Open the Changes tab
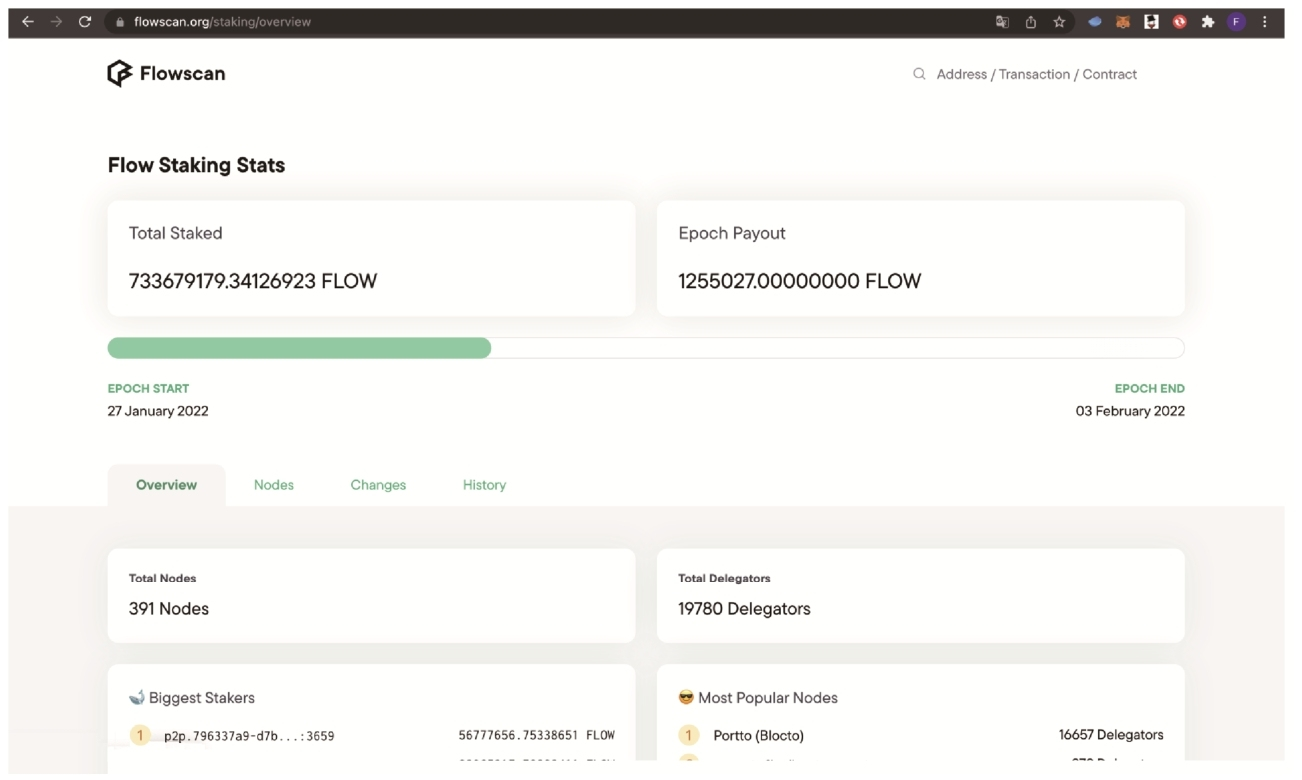Viewport: 1302px width, 780px height. pyautogui.click(x=378, y=485)
